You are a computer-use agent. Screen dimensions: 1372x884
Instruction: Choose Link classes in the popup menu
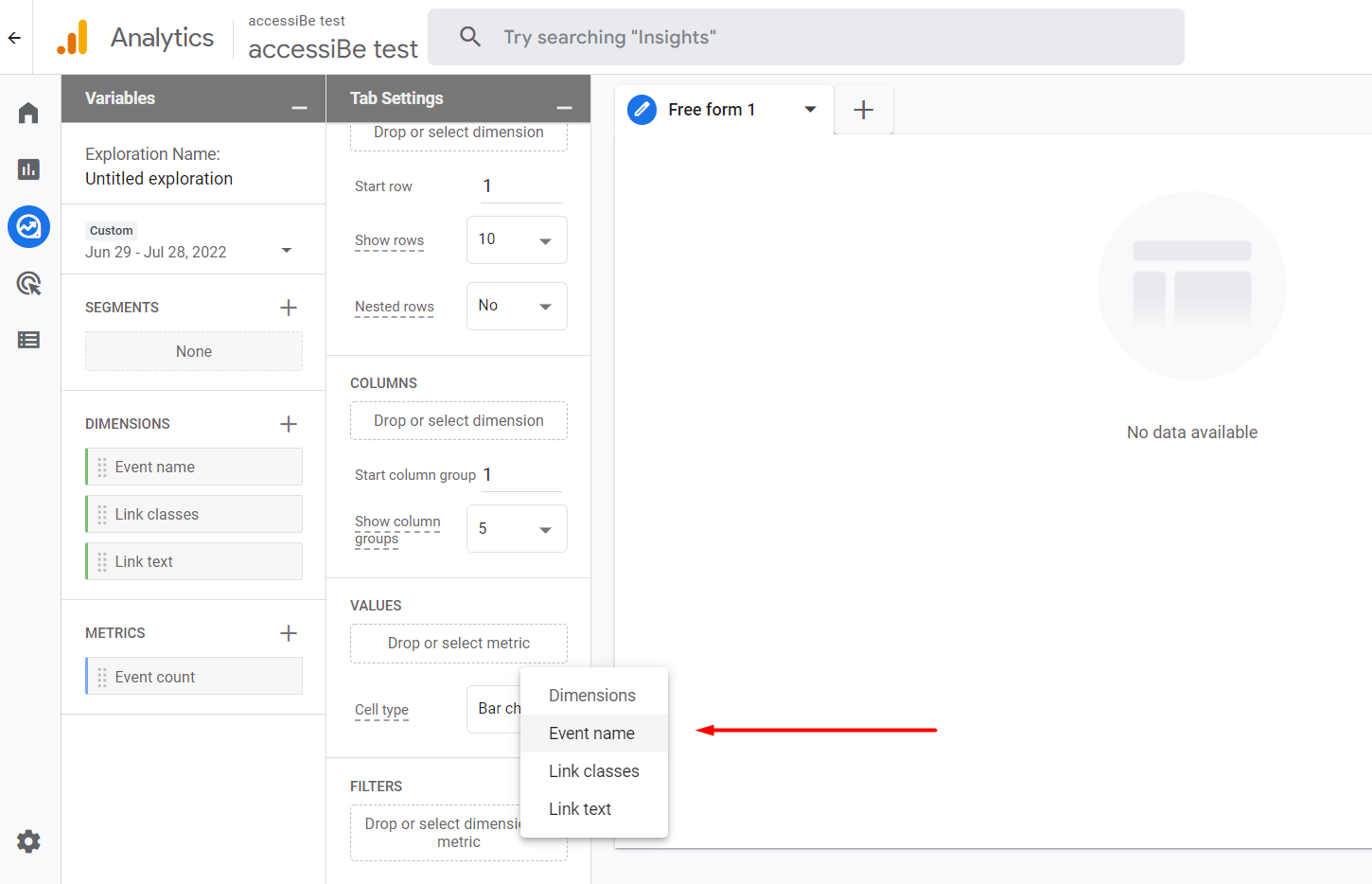pos(594,771)
